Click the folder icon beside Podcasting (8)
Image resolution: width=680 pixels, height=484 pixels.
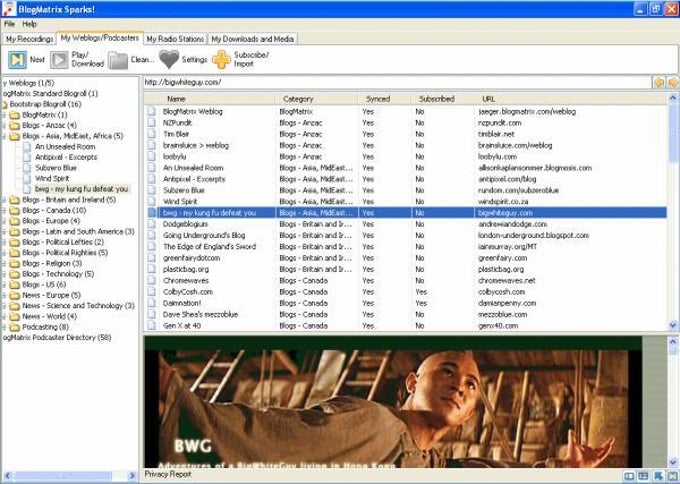click(15, 327)
